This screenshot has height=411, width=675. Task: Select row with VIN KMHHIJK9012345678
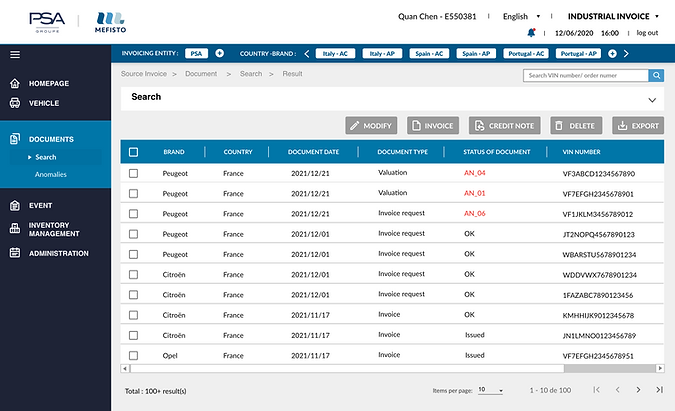133,315
